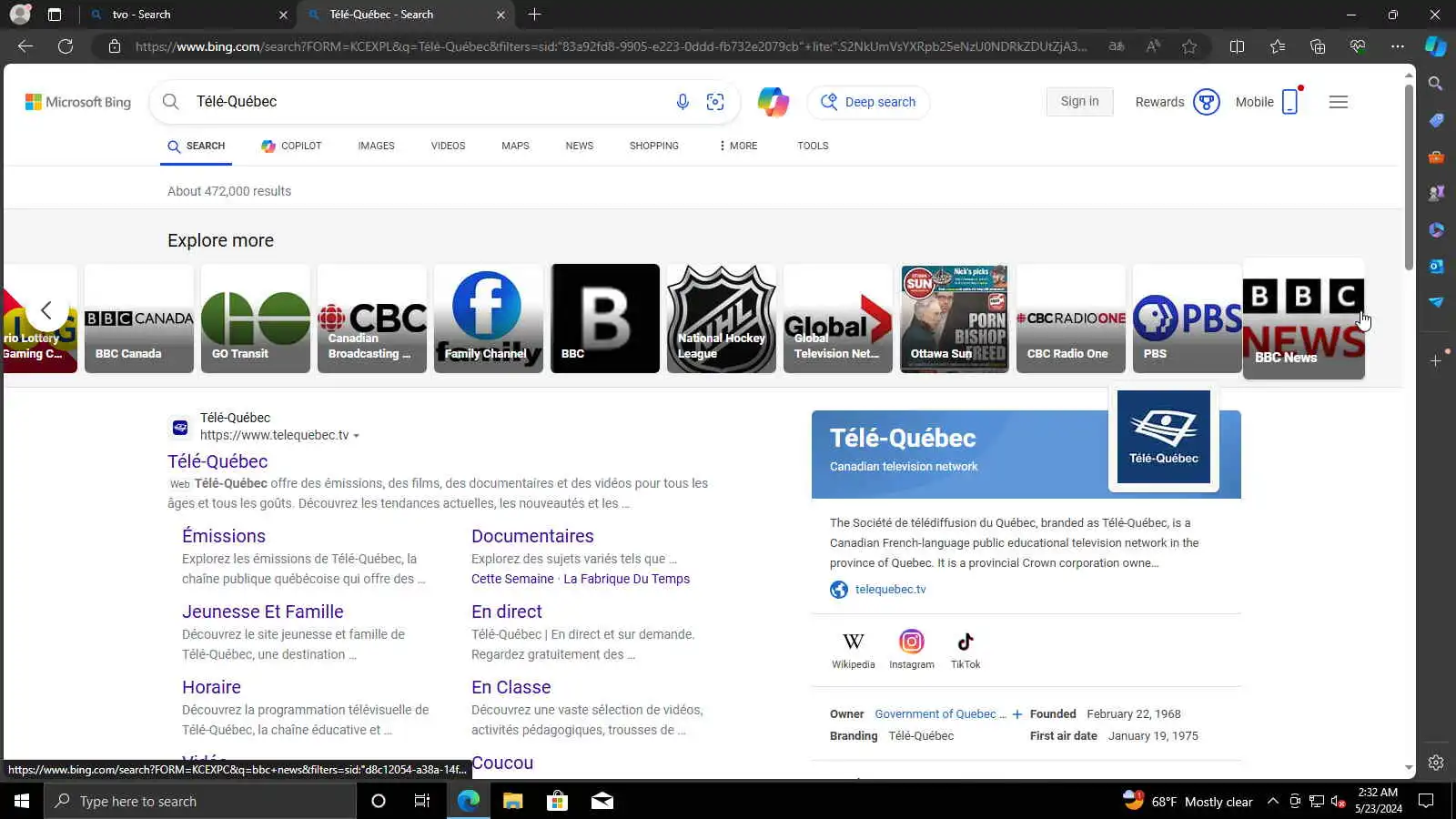
Task: Select the BBC News explore card
Action: point(1304,318)
